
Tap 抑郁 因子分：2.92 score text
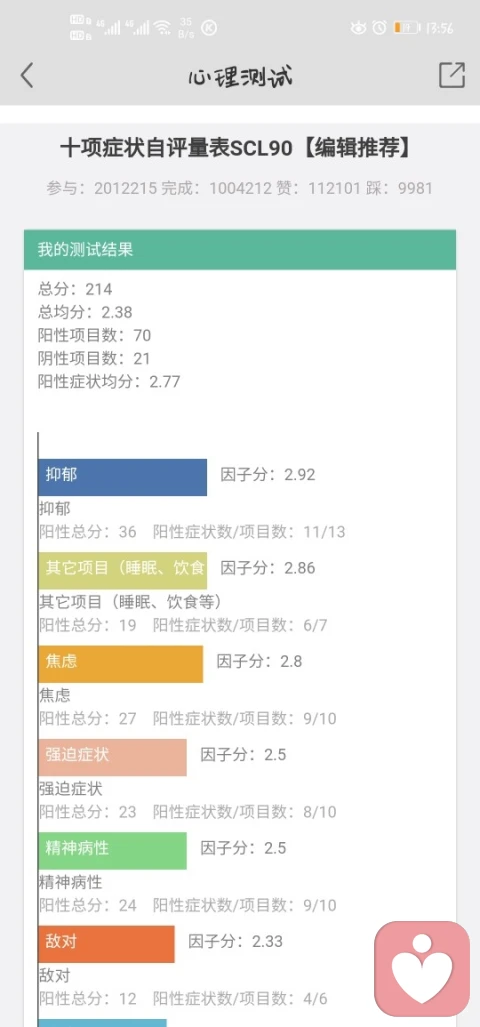tap(268, 475)
